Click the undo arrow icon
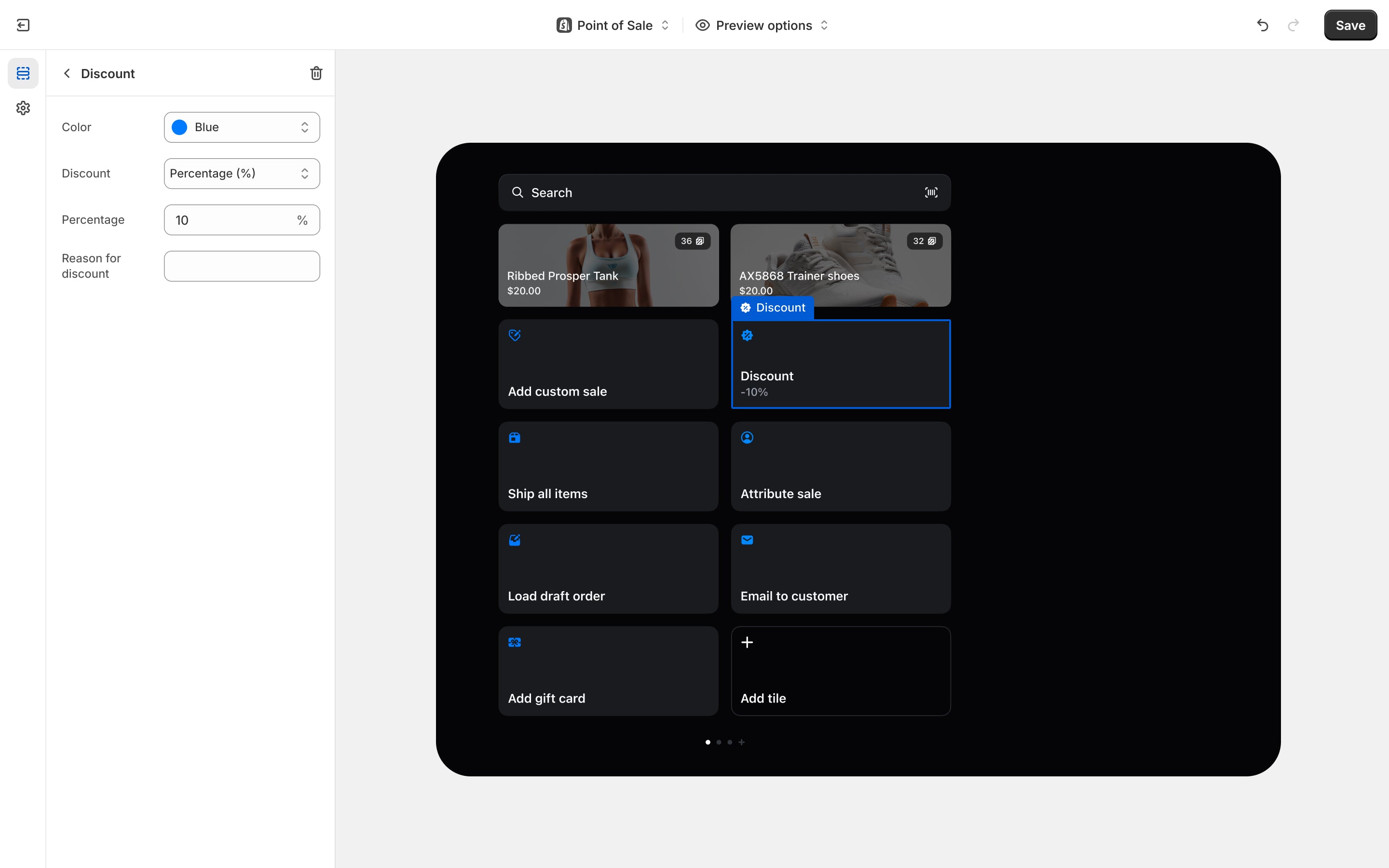The image size is (1389, 868). pyautogui.click(x=1263, y=25)
